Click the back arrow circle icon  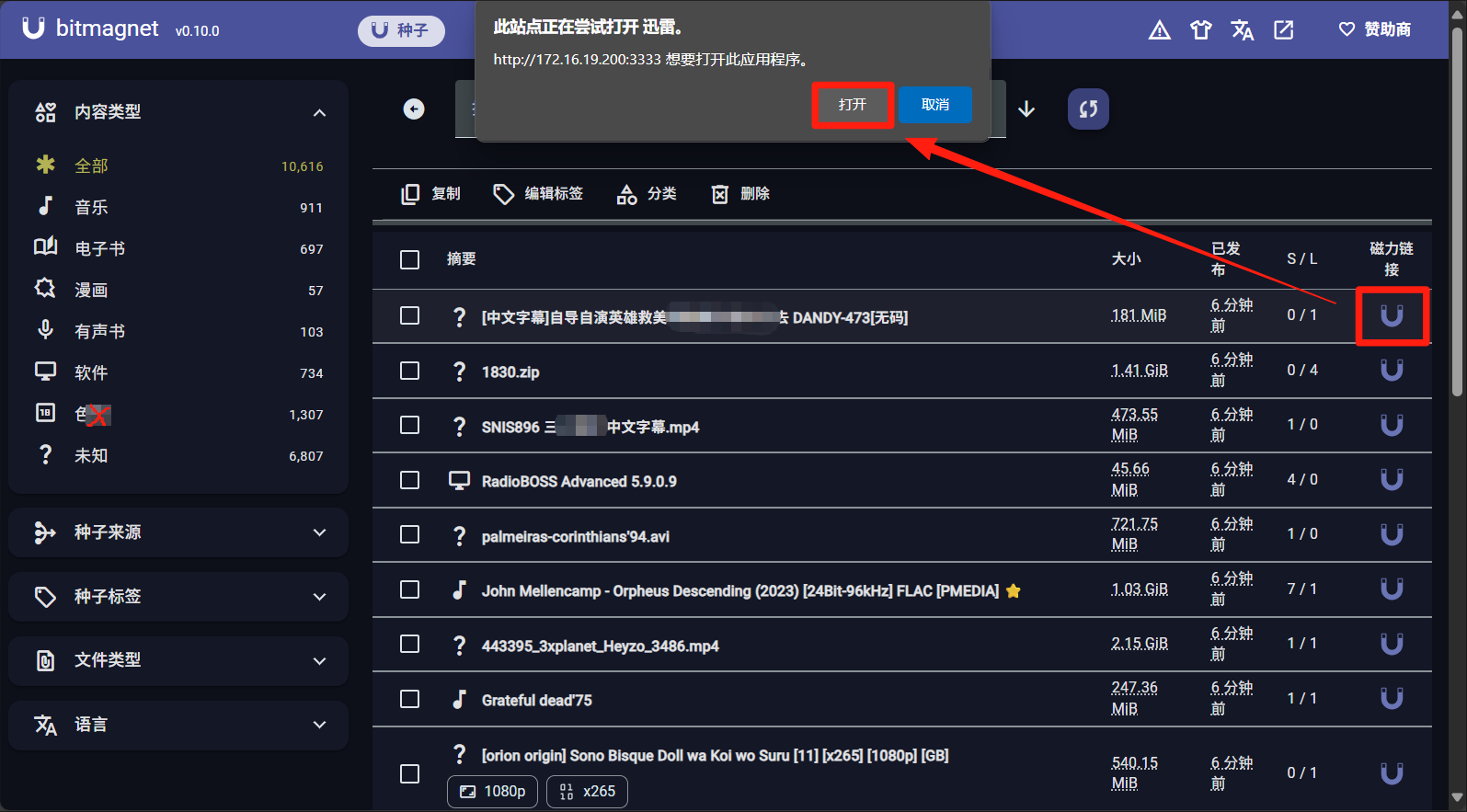coord(414,109)
